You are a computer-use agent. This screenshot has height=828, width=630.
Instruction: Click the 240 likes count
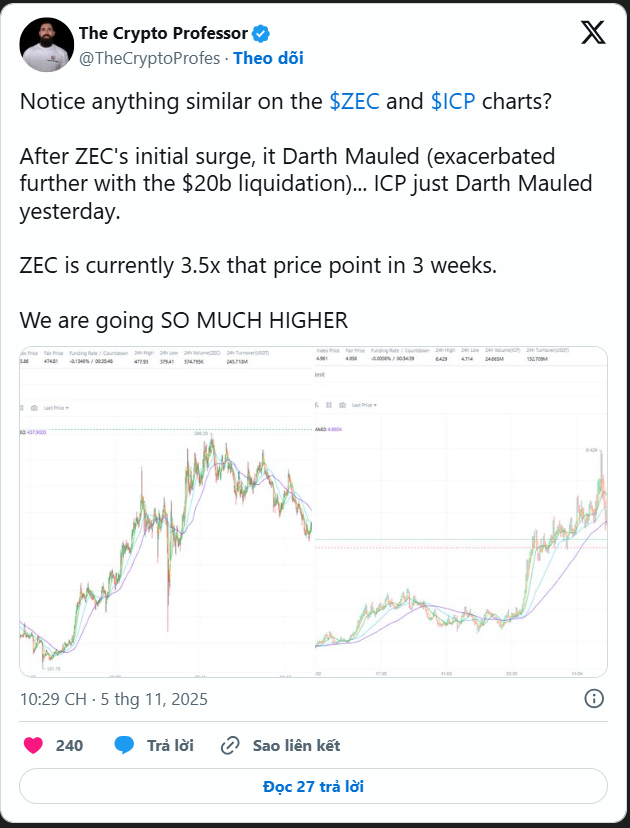tap(70, 745)
